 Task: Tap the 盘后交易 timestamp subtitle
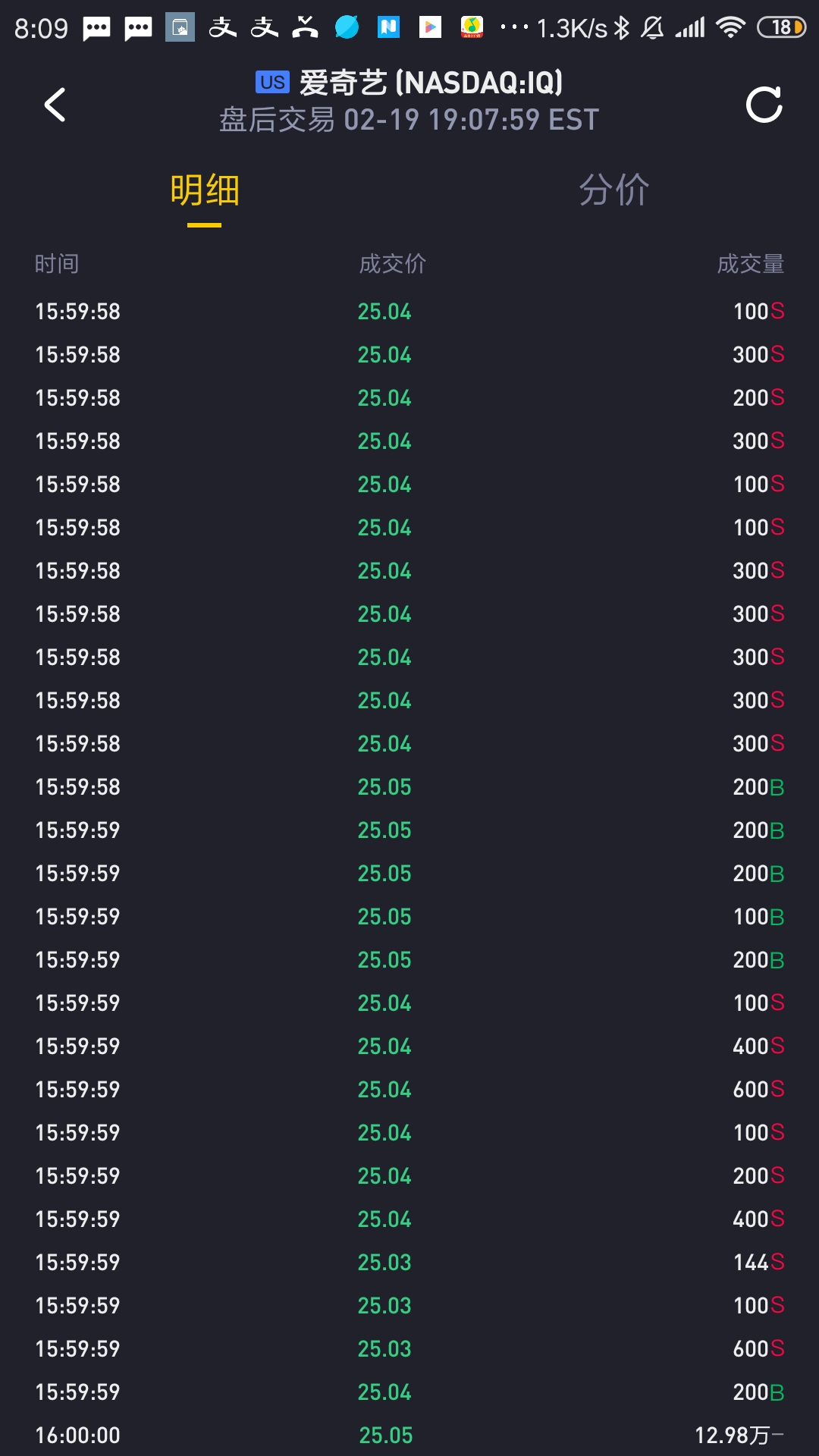pyautogui.click(x=409, y=120)
